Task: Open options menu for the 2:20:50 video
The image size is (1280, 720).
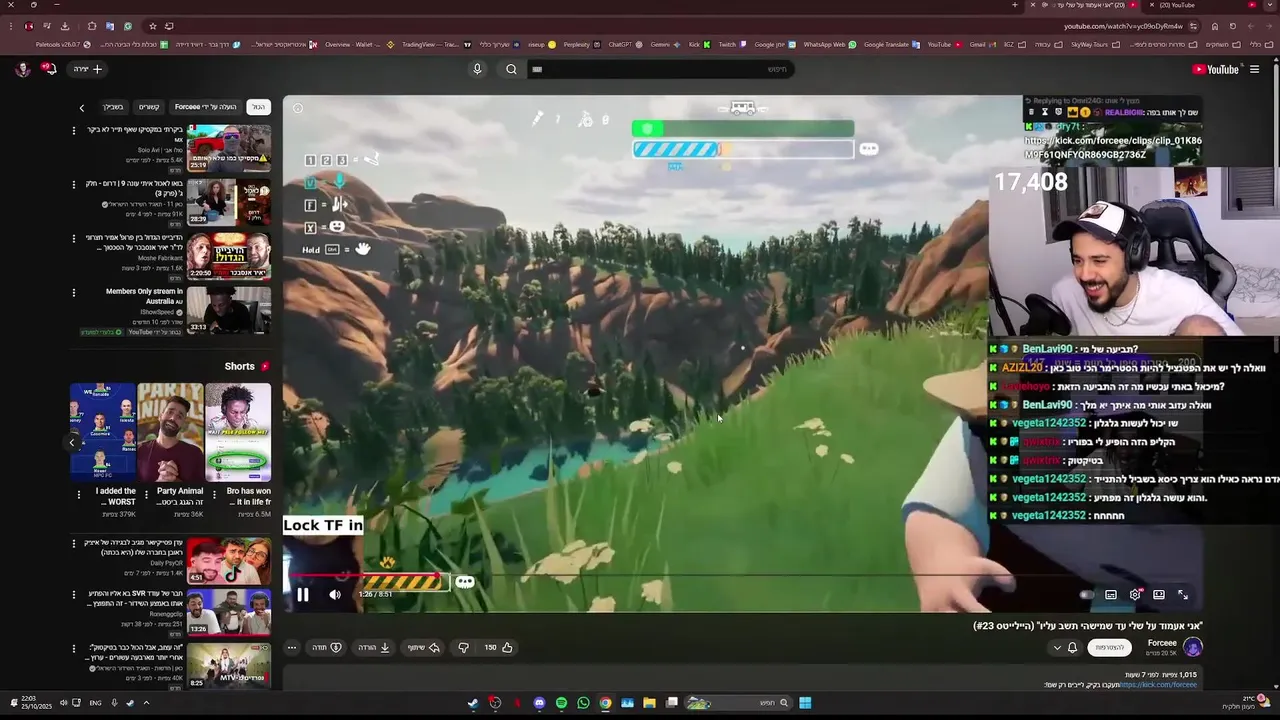Action: pos(73,238)
